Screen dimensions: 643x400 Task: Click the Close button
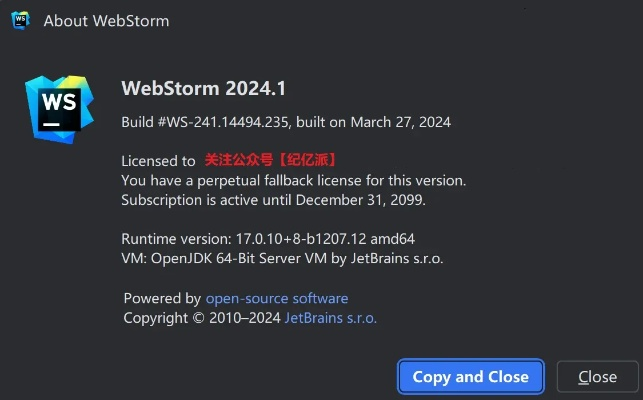coord(597,377)
